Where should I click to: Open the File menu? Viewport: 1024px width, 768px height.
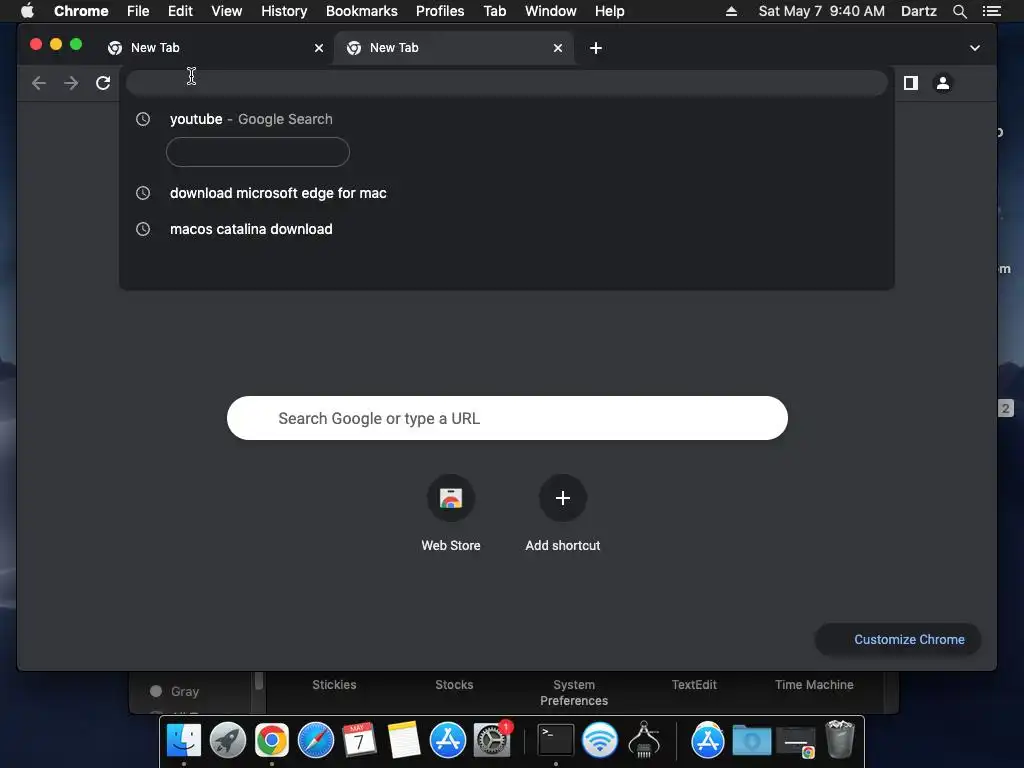(x=138, y=11)
